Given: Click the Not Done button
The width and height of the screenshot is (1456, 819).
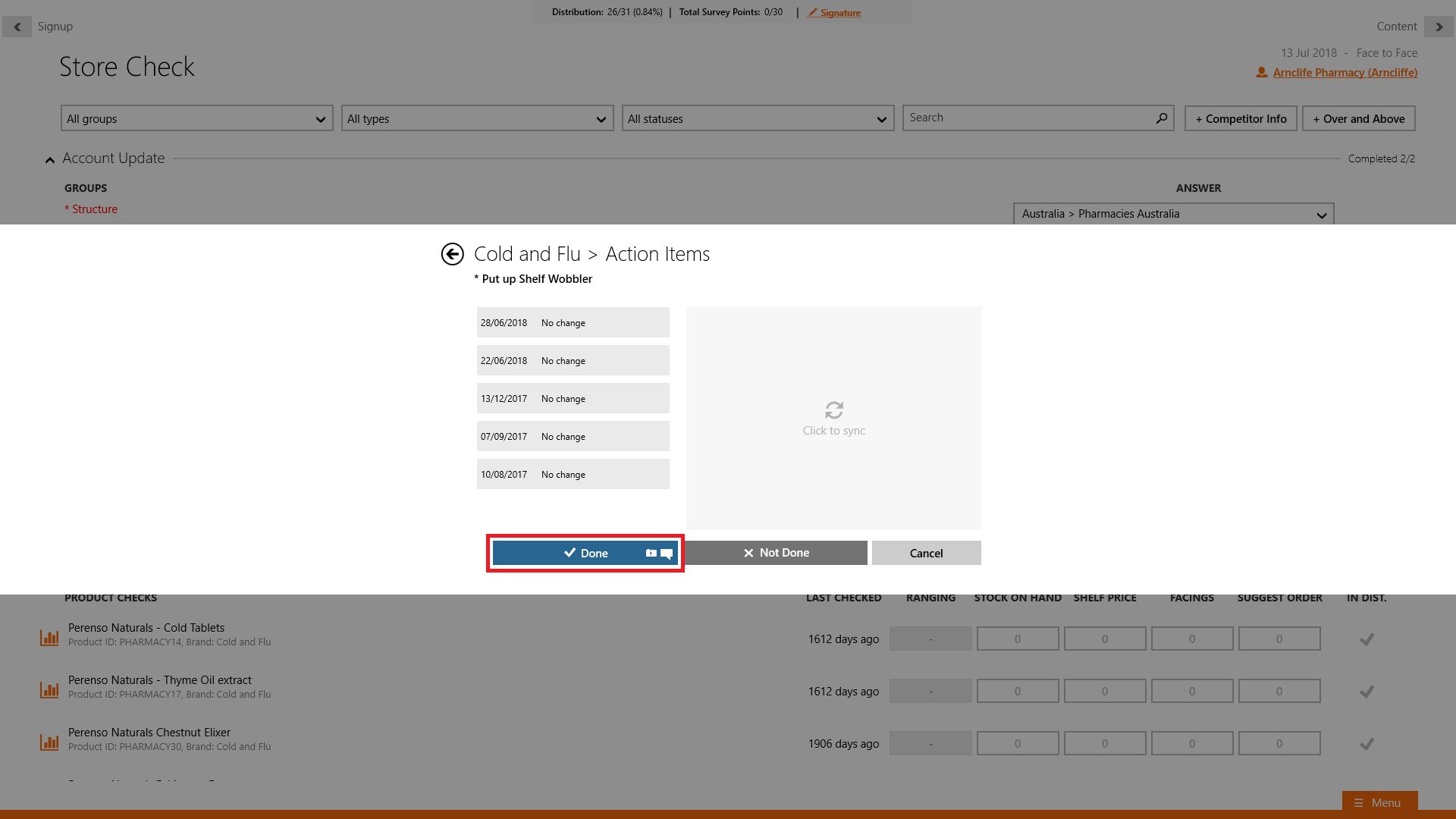Looking at the screenshot, I should click(x=776, y=553).
